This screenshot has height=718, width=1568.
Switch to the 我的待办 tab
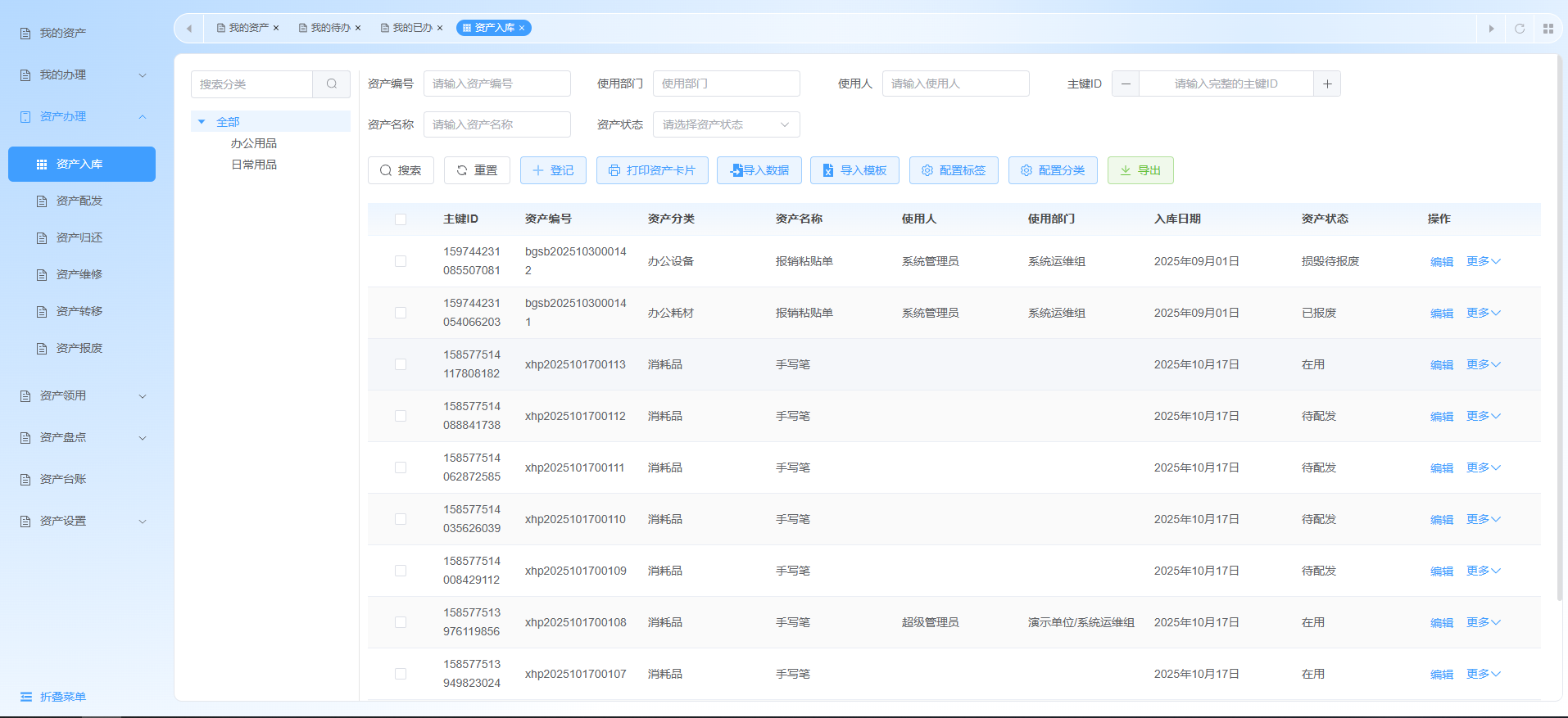tap(329, 28)
